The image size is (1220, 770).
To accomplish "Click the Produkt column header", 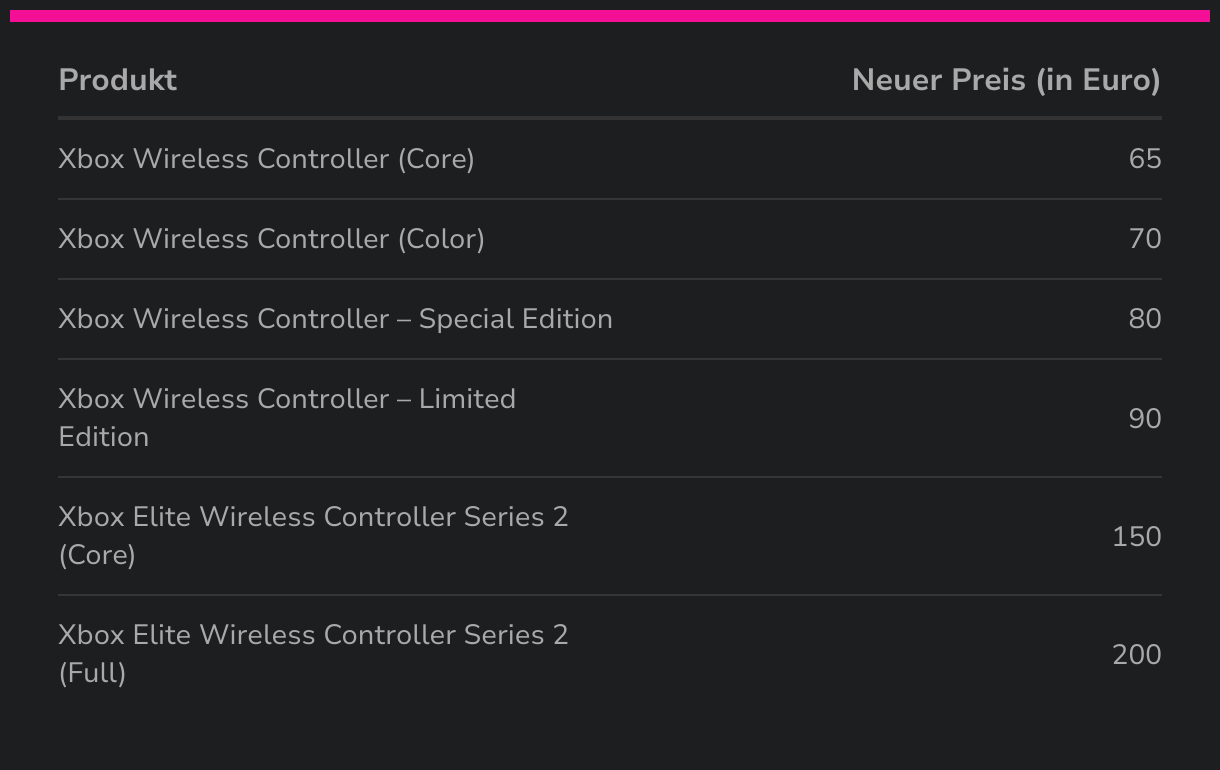I will tap(117, 80).
